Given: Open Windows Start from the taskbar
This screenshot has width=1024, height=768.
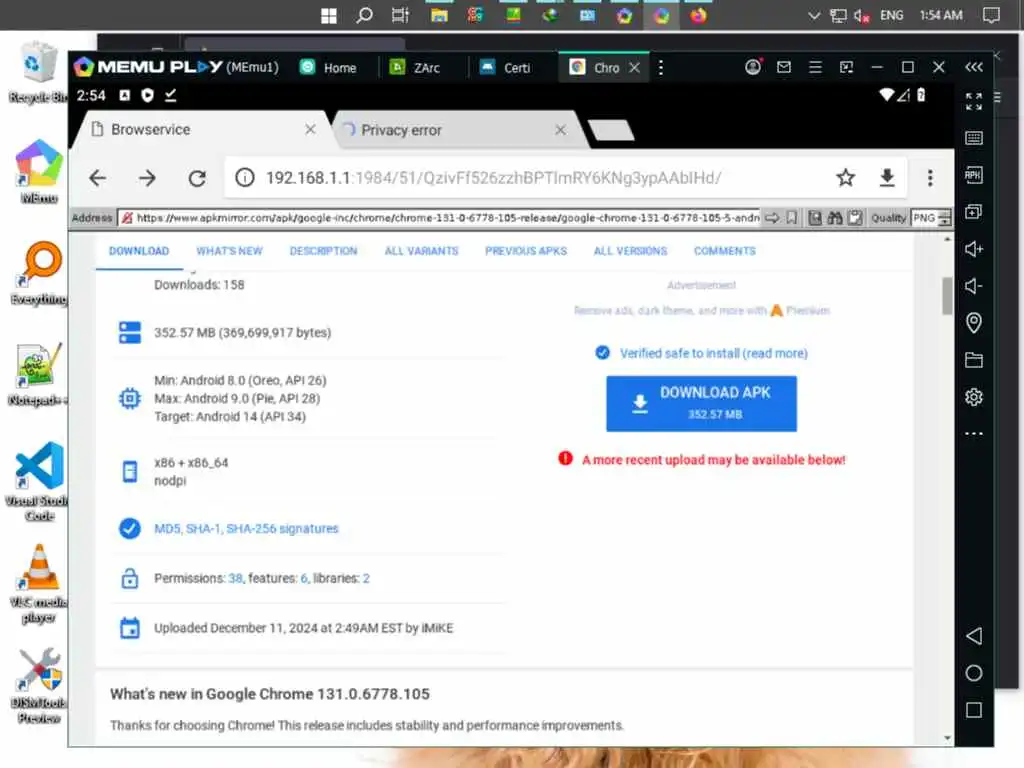Looking at the screenshot, I should [x=329, y=16].
